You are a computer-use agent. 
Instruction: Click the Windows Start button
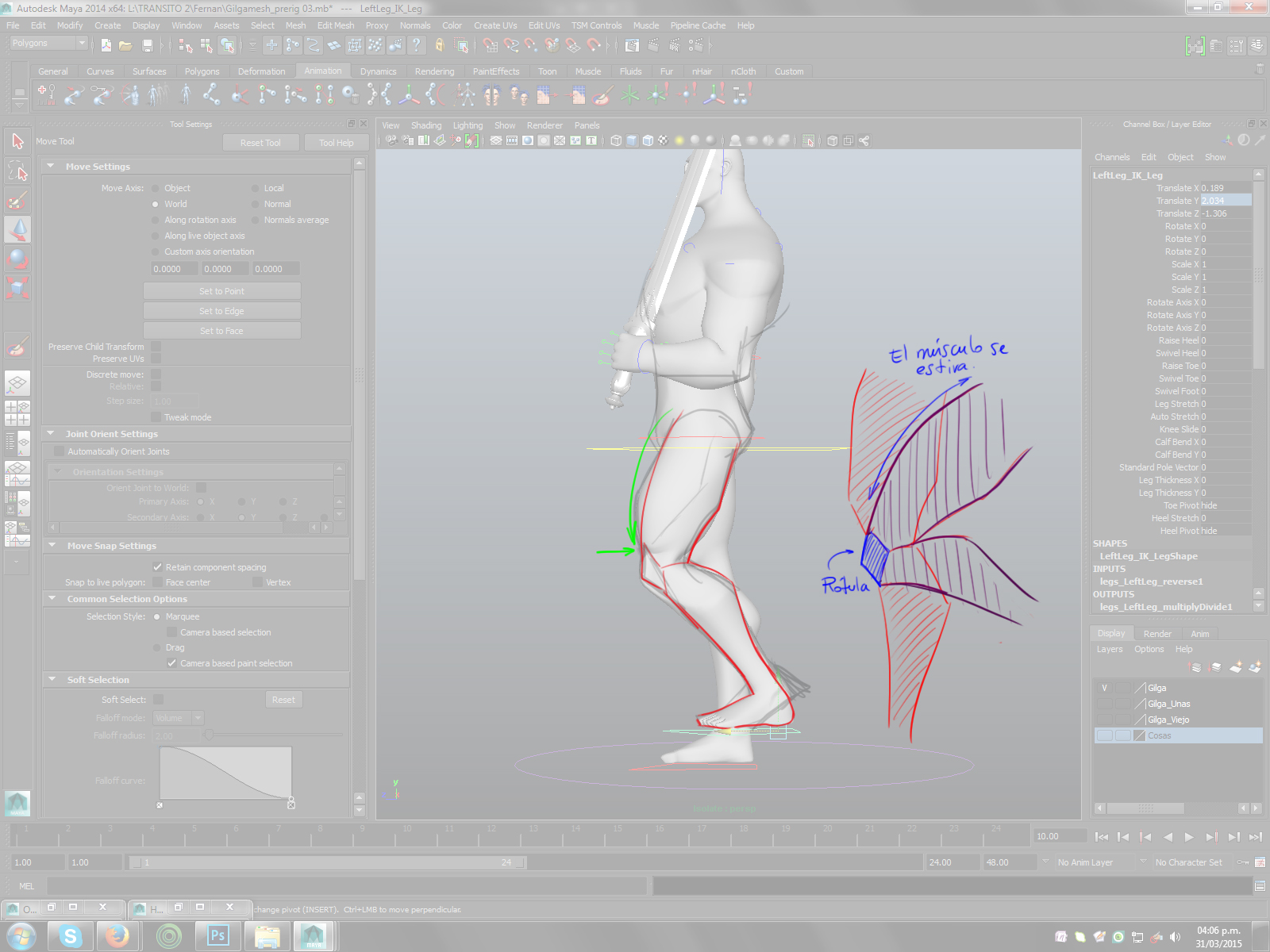[21, 937]
